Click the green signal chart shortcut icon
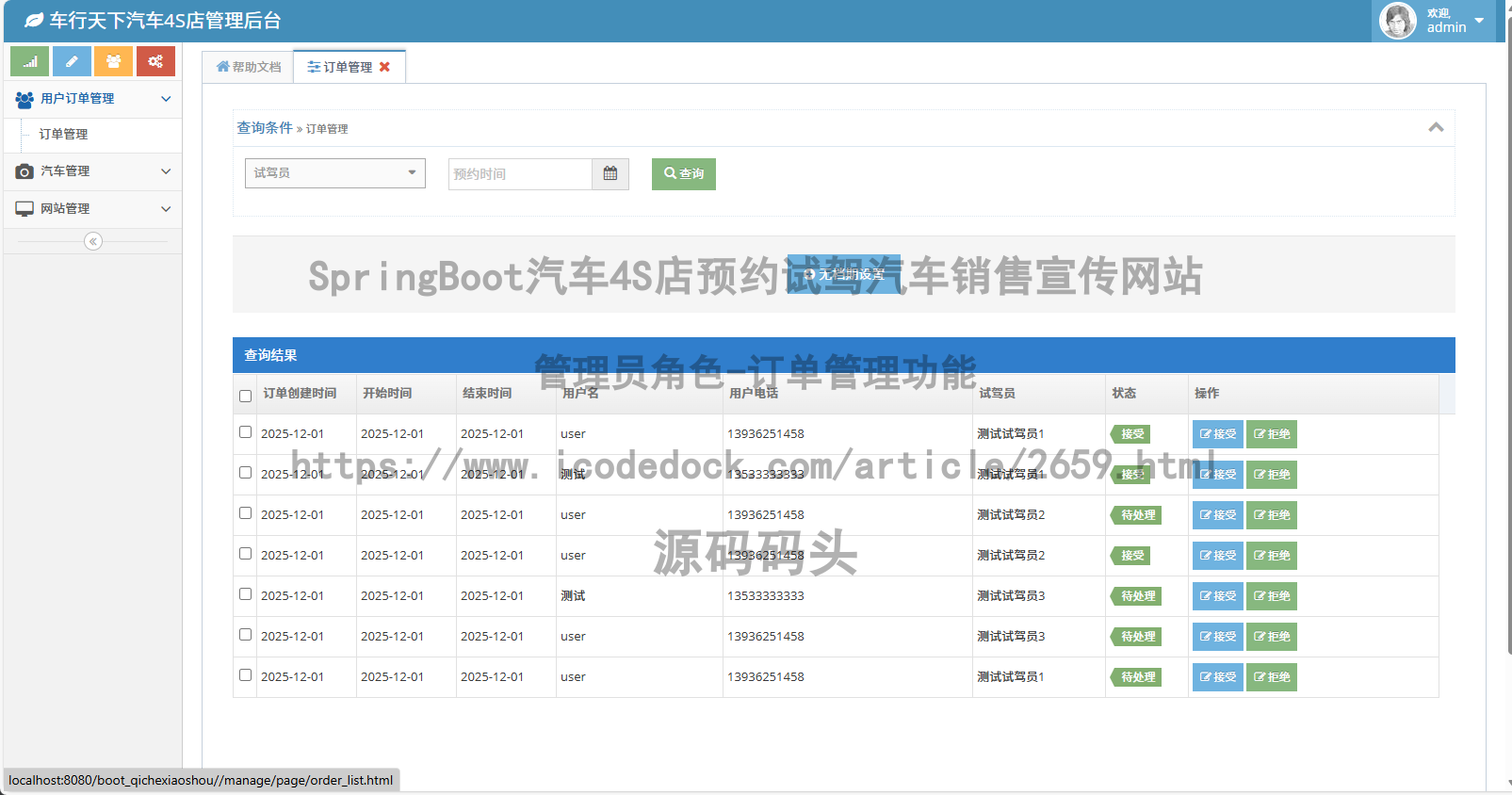 click(29, 61)
